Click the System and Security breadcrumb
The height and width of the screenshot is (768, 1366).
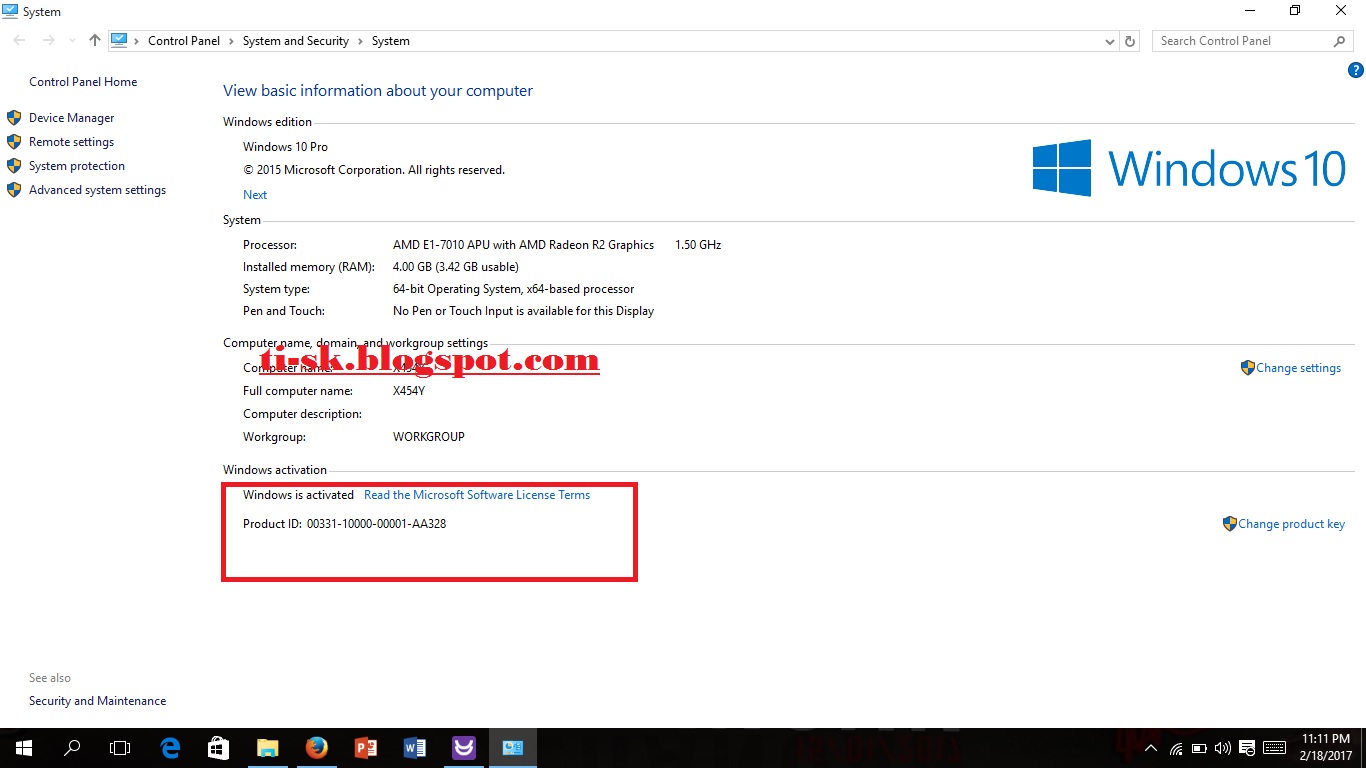tap(296, 41)
